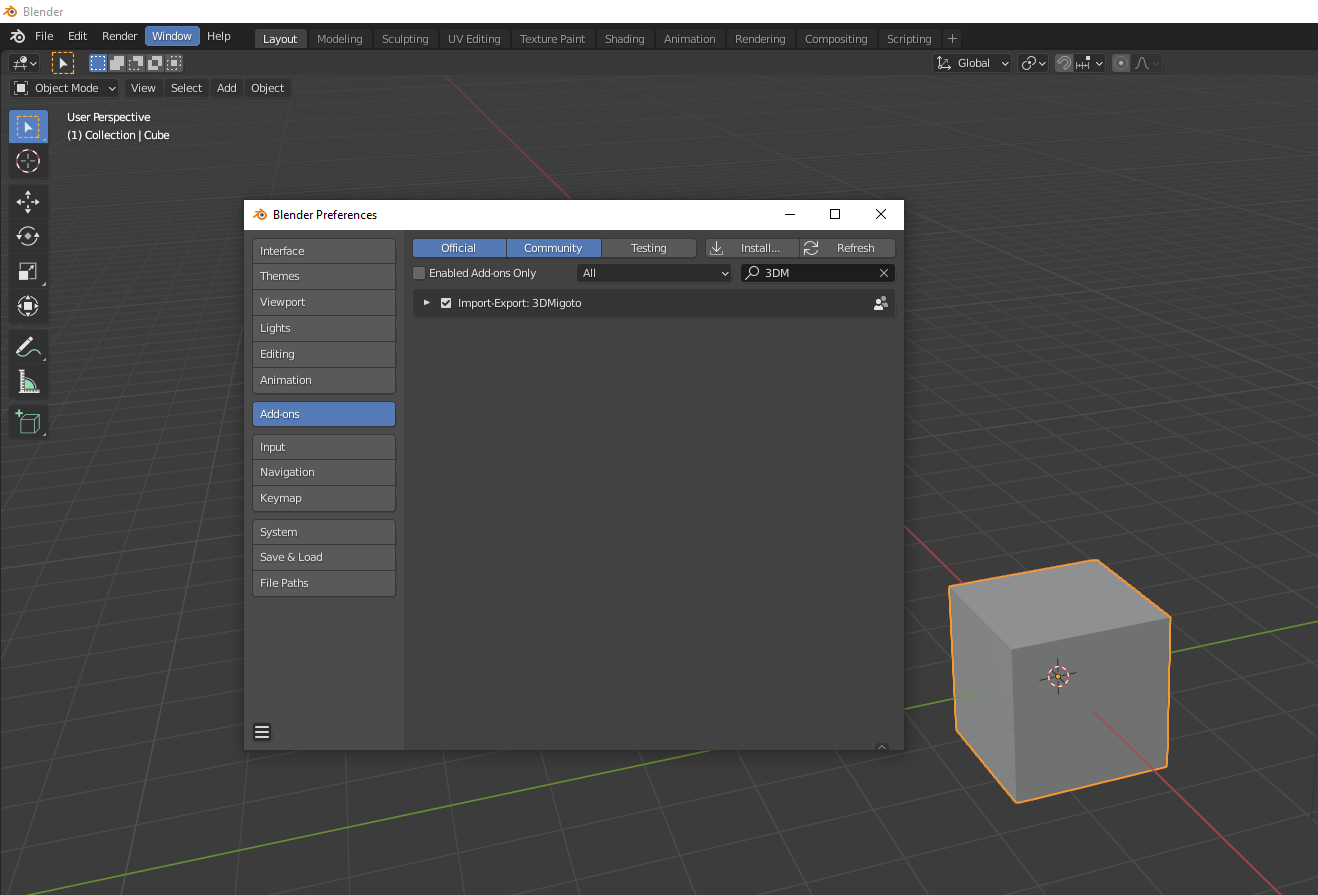Open the System preferences section
1318x895 pixels.
tap(324, 532)
